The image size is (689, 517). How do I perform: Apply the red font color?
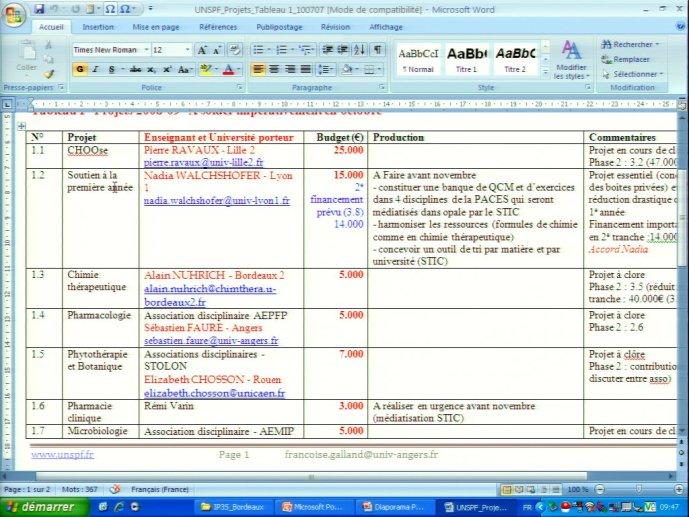[228, 69]
